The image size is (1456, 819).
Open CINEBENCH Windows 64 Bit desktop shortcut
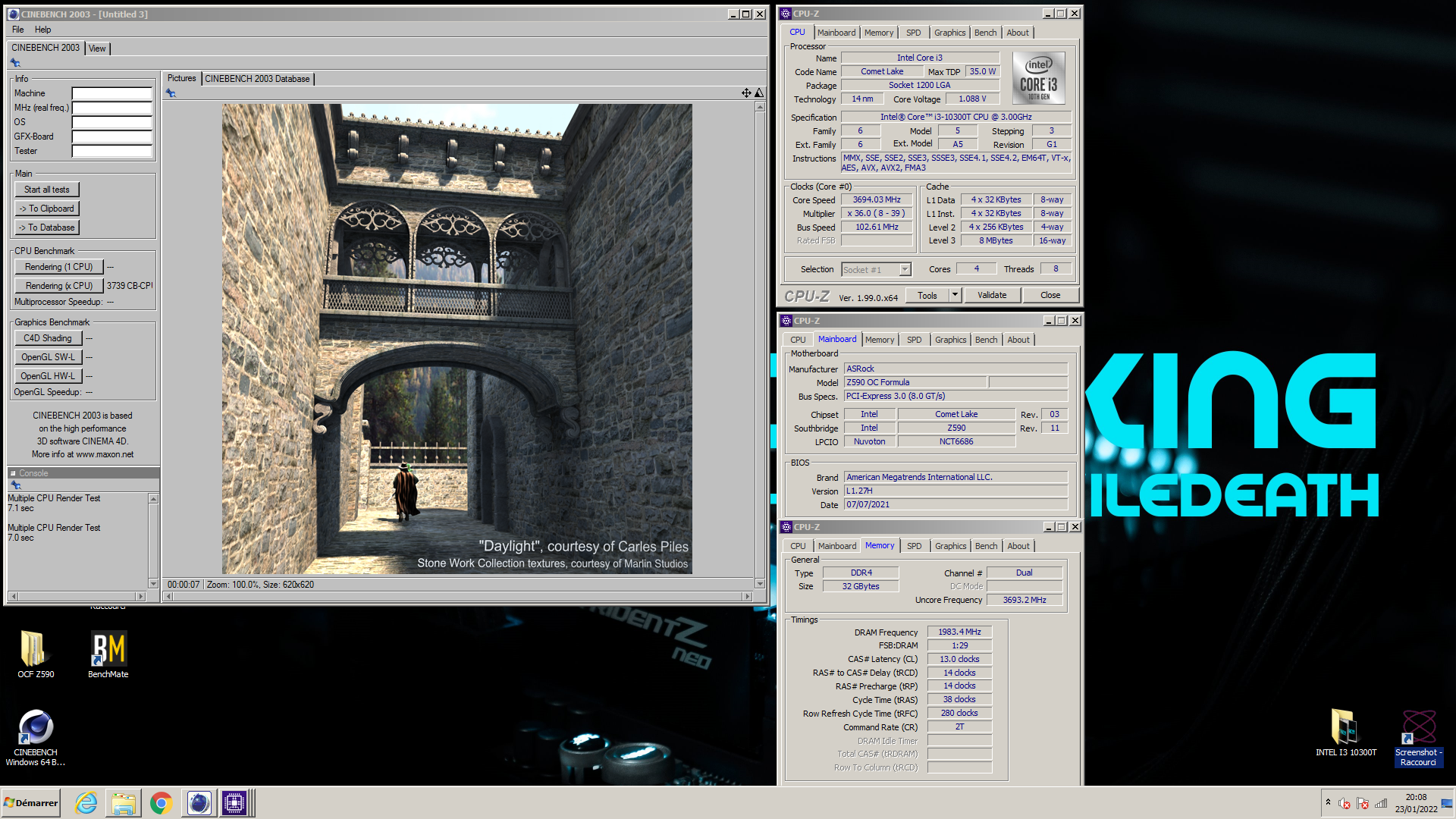tap(36, 737)
